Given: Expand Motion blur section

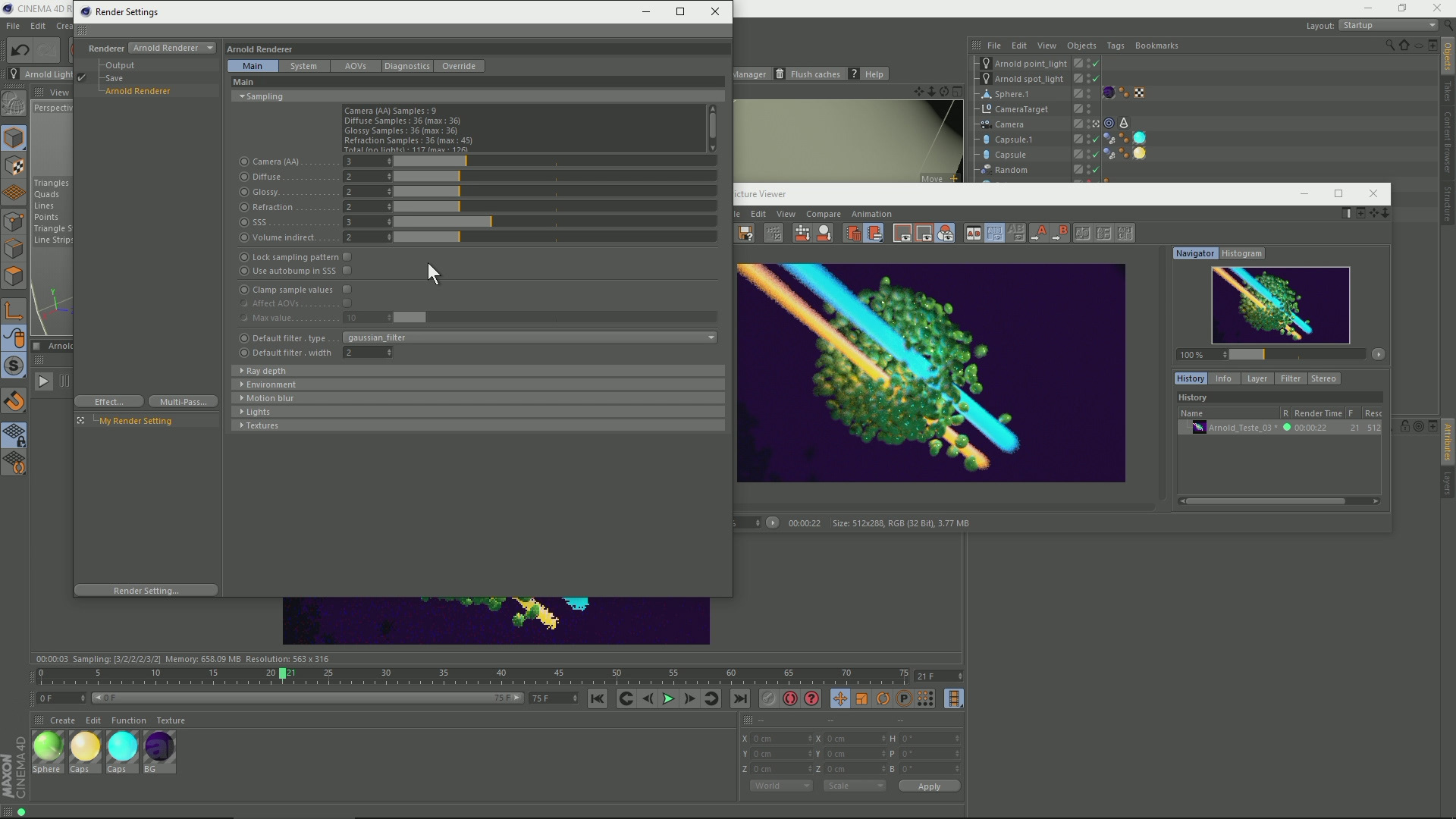Looking at the screenshot, I should 478,398.
